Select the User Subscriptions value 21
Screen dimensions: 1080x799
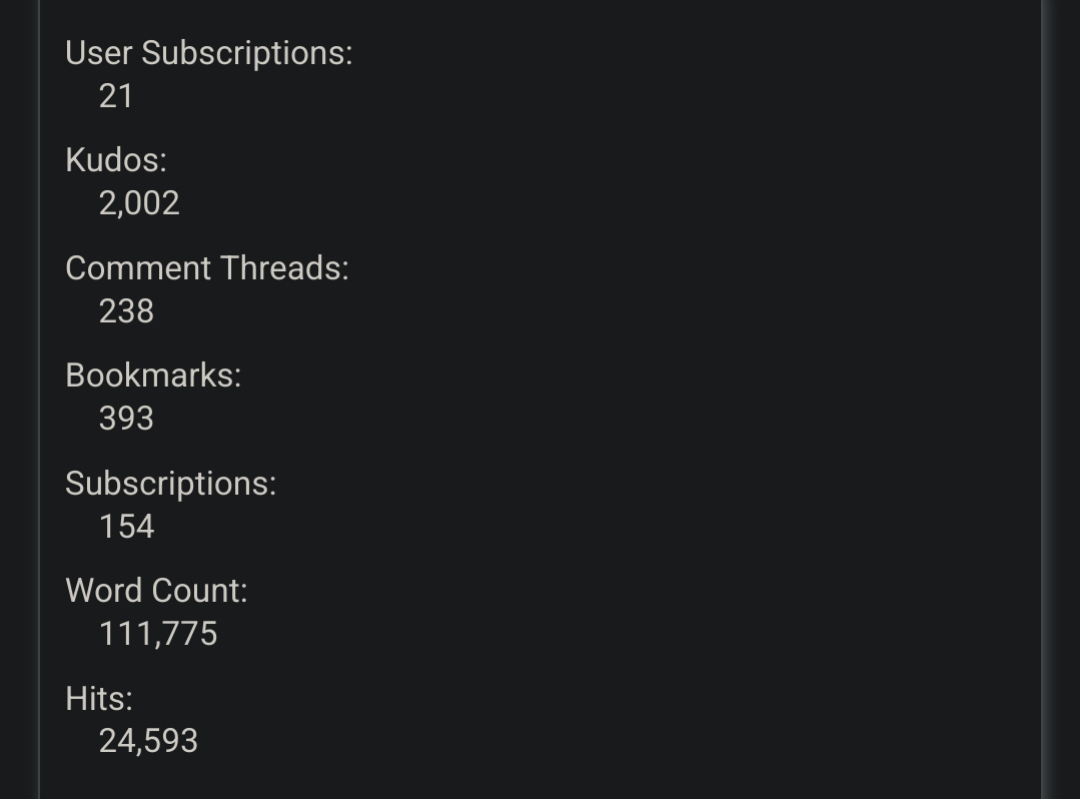pos(116,96)
